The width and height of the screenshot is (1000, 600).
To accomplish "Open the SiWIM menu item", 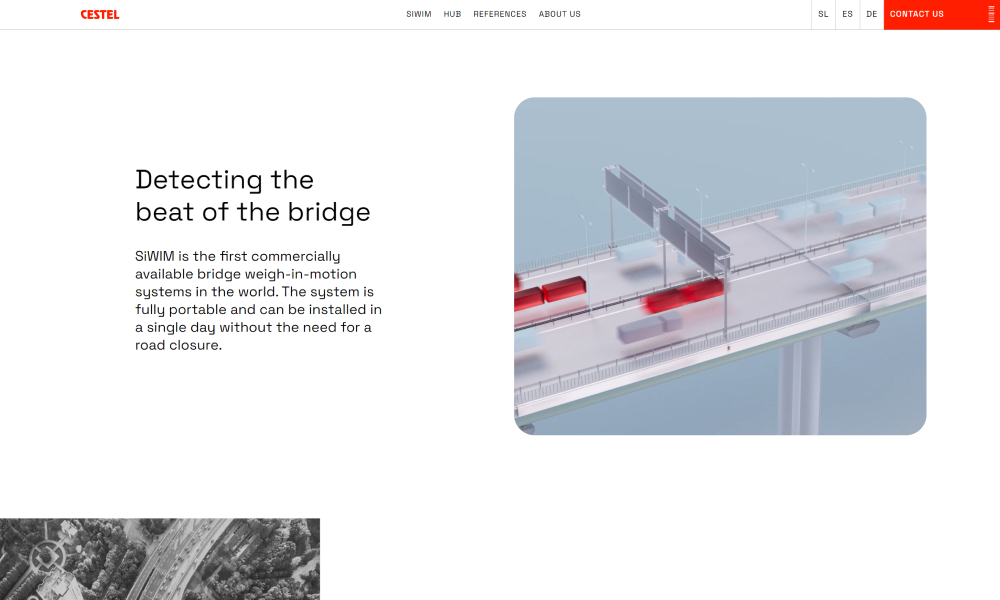I will (x=419, y=14).
